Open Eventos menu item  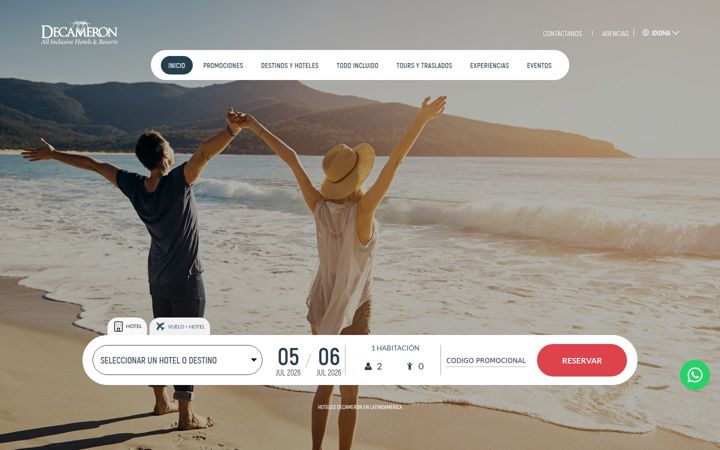point(539,66)
